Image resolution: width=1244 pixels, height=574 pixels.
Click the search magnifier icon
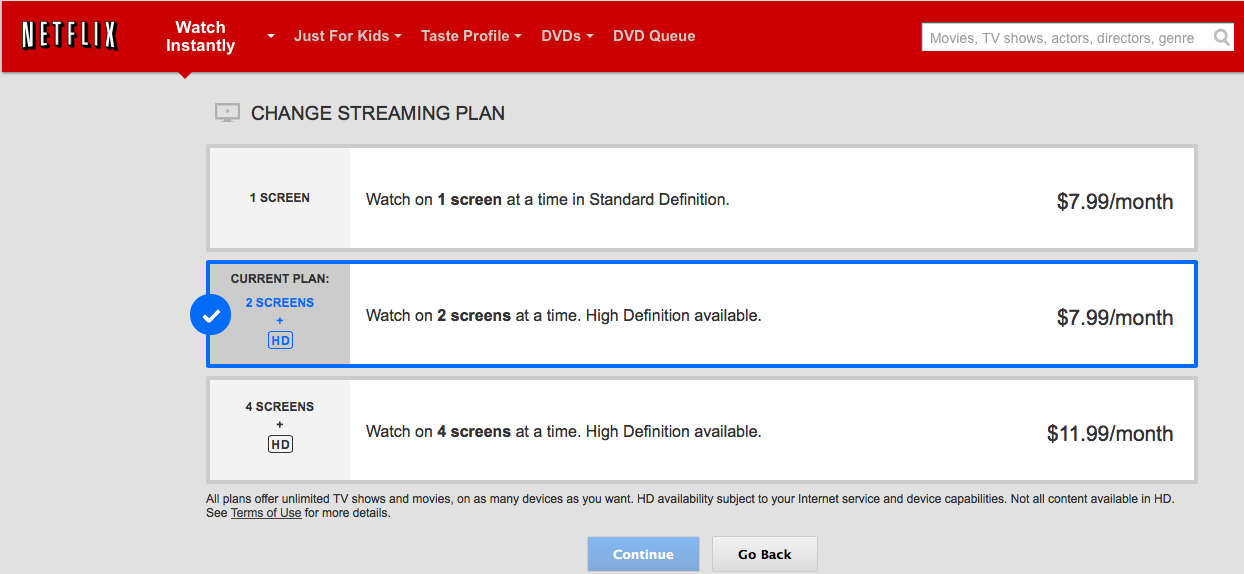click(1222, 38)
